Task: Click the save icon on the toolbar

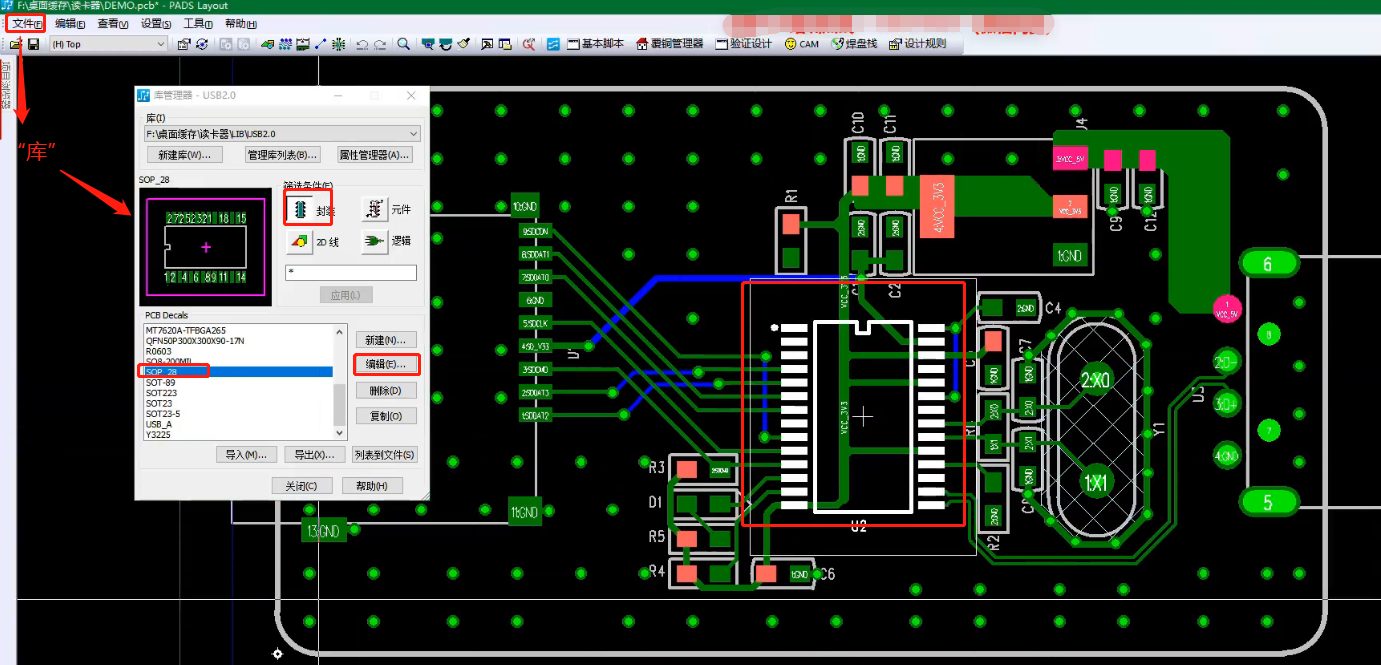Action: coord(34,44)
